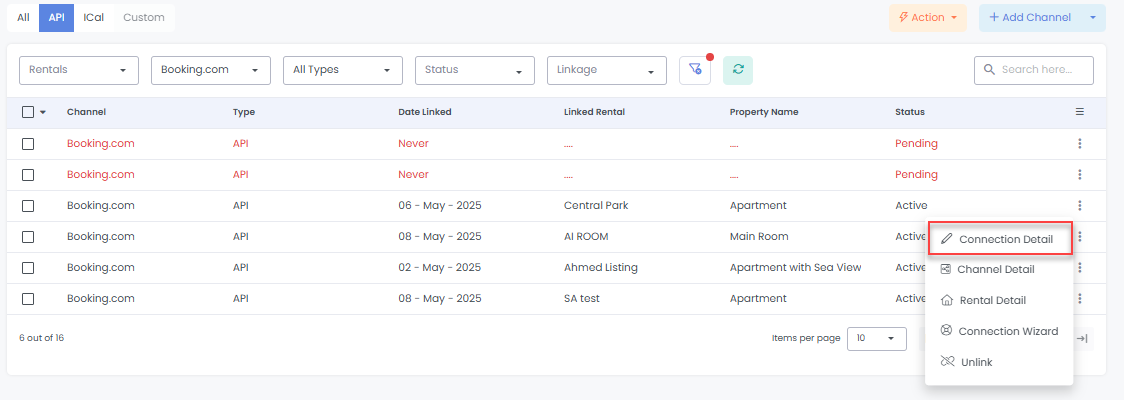Image resolution: width=1124 pixels, height=400 pixels.
Task: Open the Linkage filter dropdown
Action: point(606,70)
